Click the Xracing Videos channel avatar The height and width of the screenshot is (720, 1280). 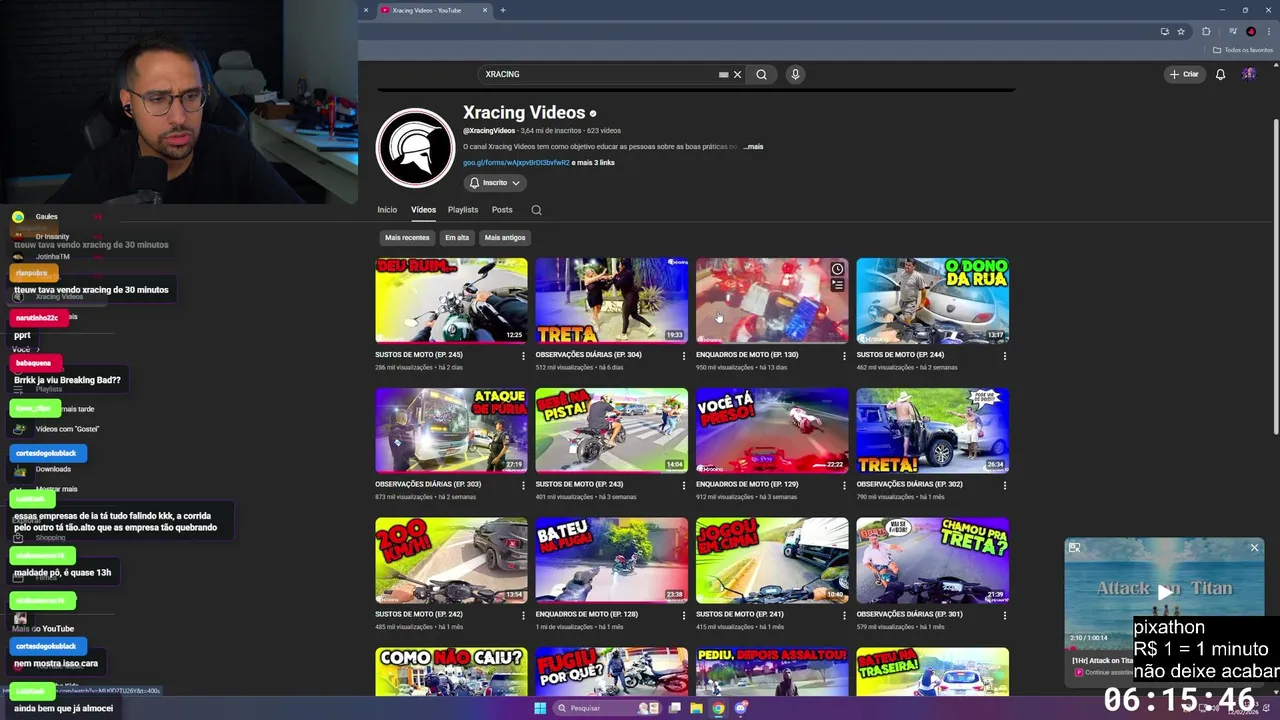(415, 148)
